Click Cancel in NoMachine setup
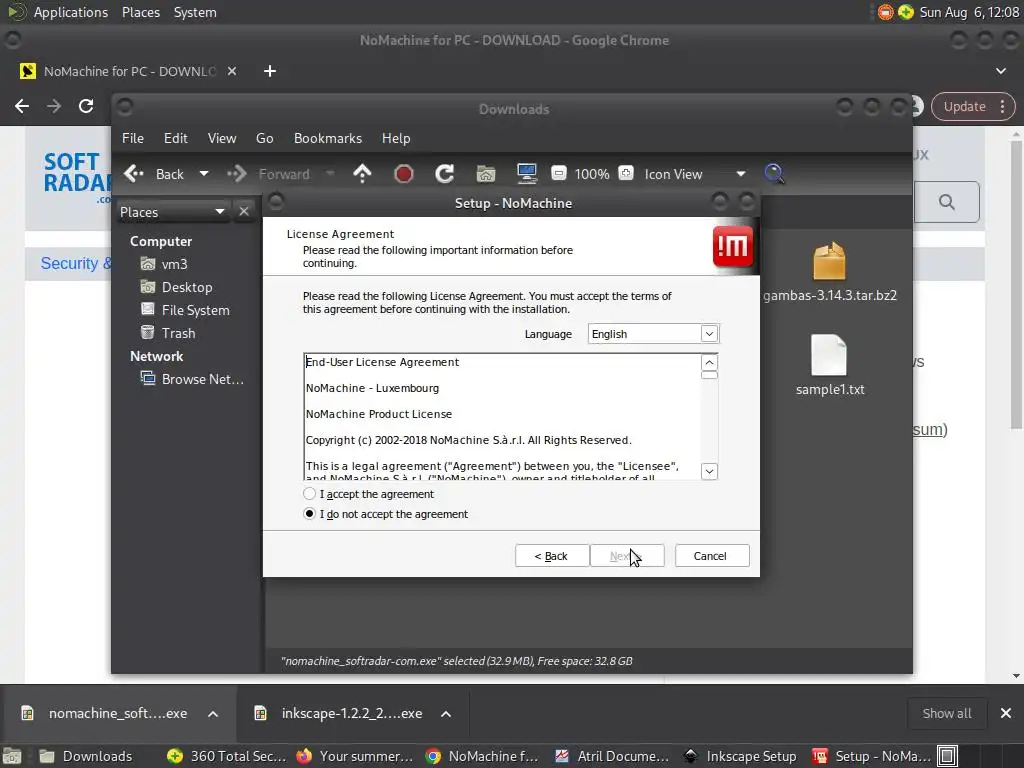Image resolution: width=1024 pixels, height=768 pixels. 712,556
